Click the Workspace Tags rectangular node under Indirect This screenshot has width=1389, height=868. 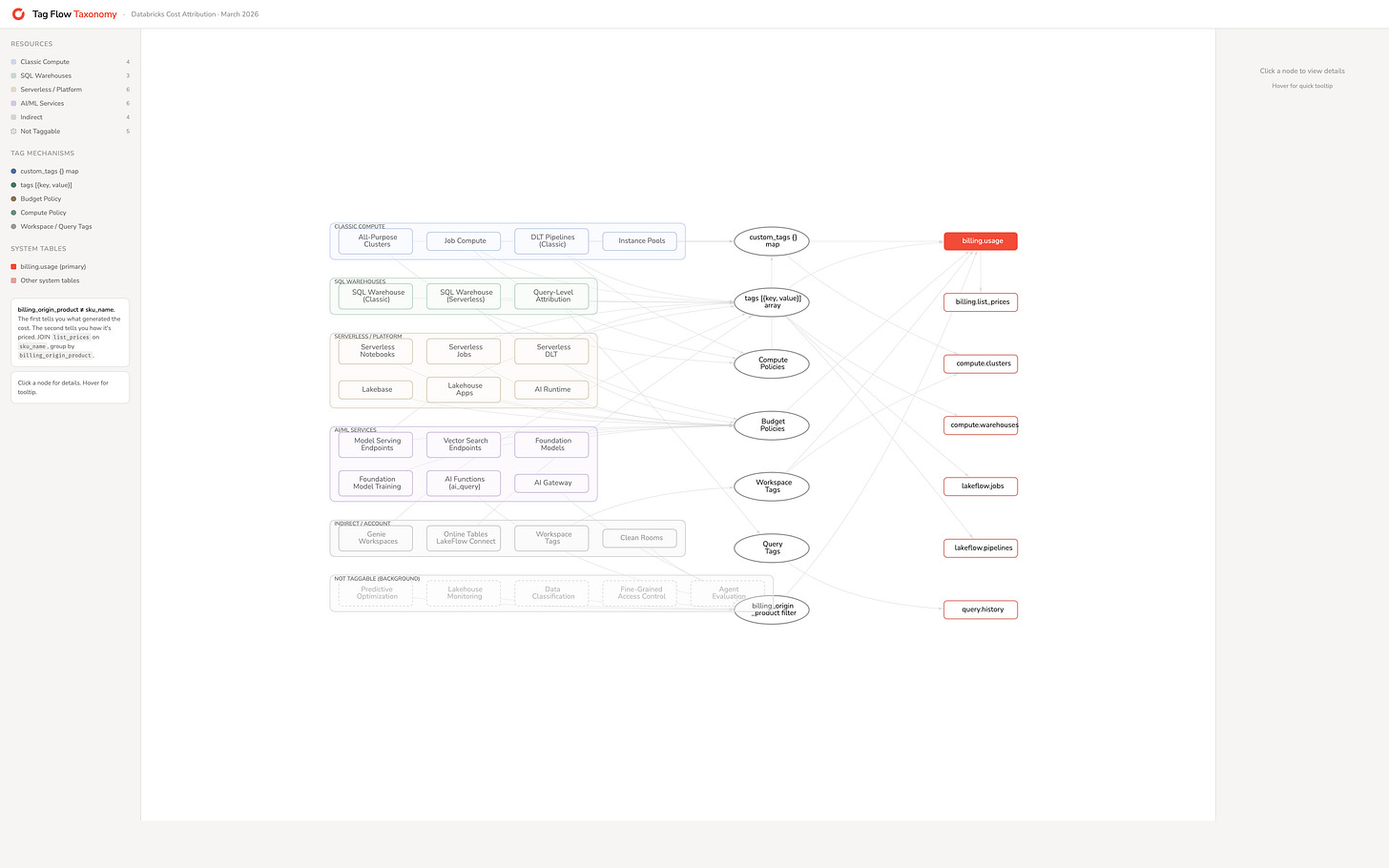pyautogui.click(x=551, y=538)
